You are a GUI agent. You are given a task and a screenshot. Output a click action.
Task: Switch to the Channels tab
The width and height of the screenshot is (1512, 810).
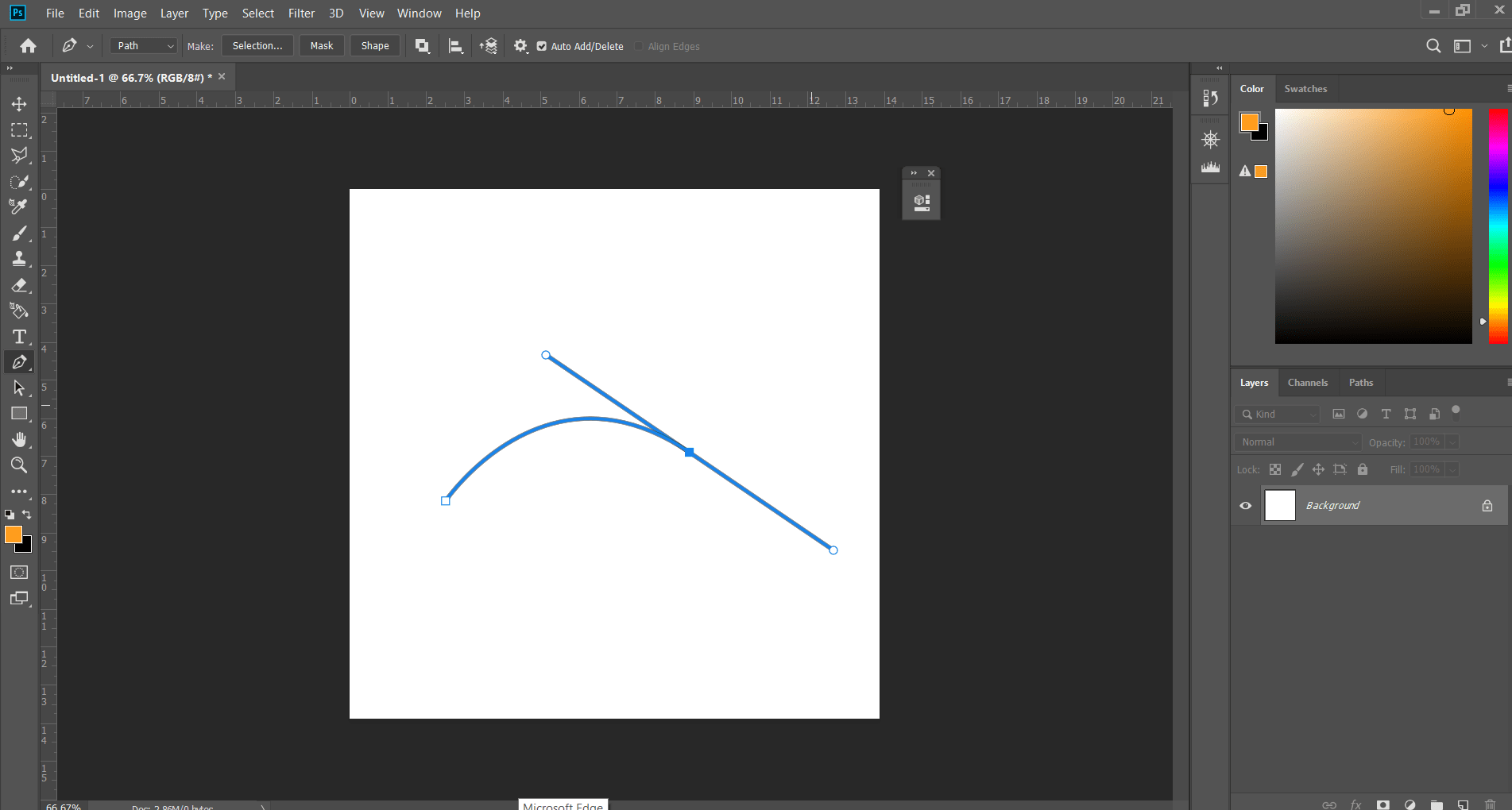click(x=1308, y=383)
